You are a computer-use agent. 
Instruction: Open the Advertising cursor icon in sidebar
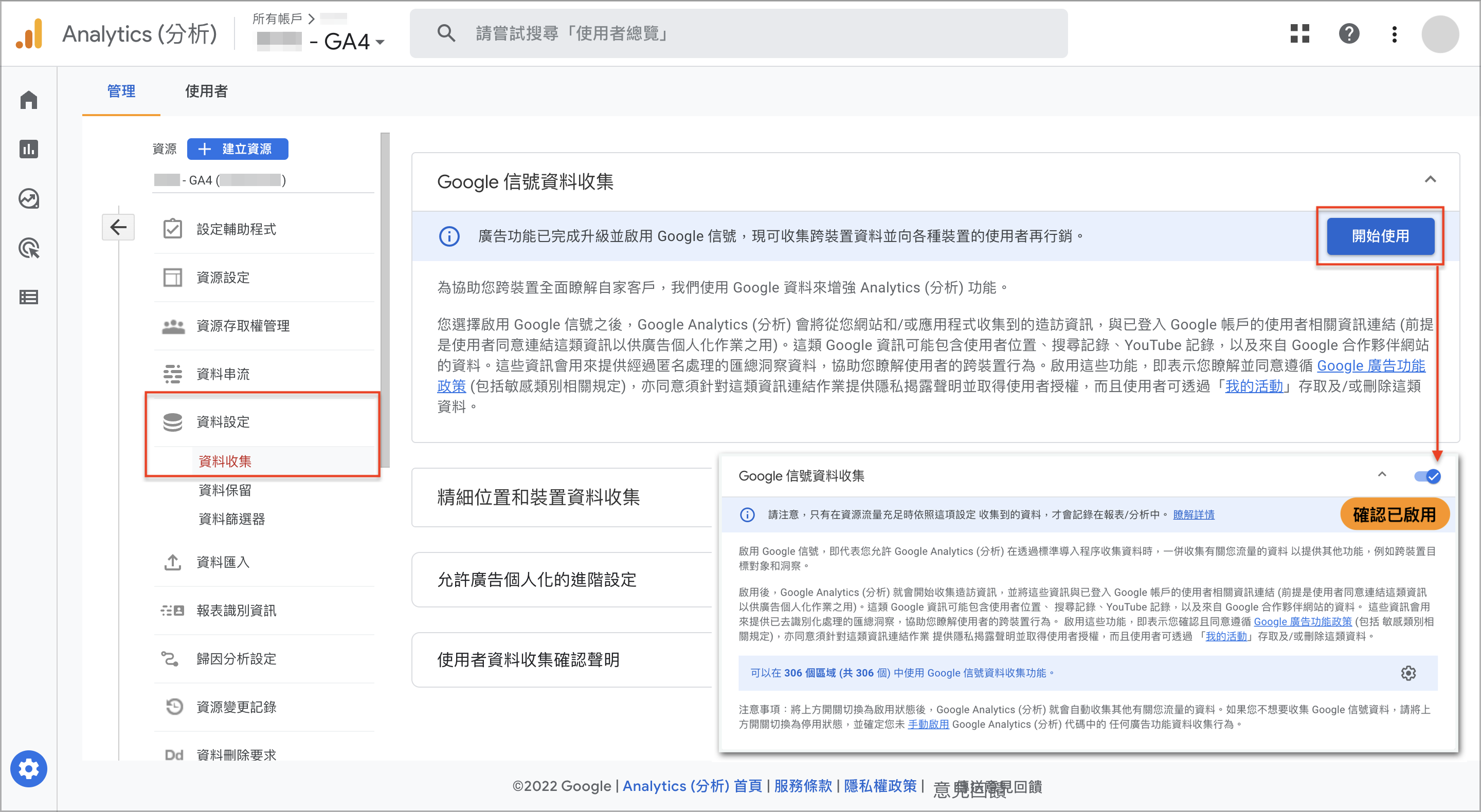point(29,248)
